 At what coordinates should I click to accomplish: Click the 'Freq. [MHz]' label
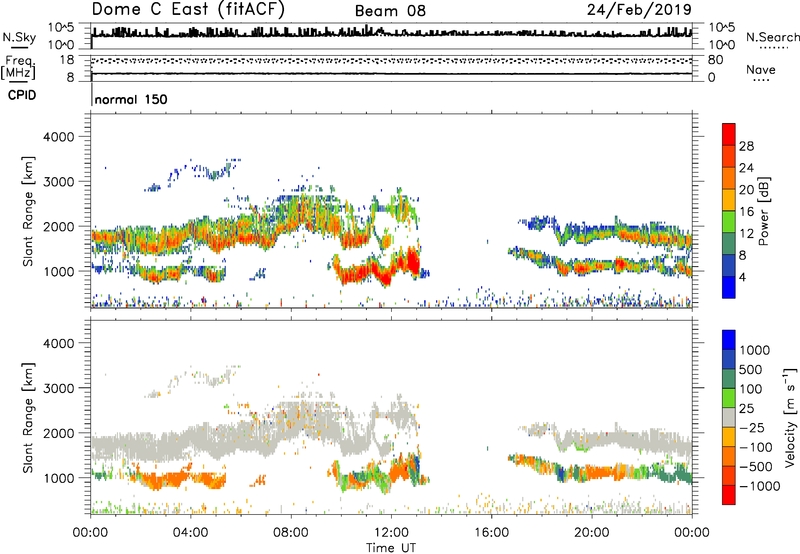[x=18, y=67]
